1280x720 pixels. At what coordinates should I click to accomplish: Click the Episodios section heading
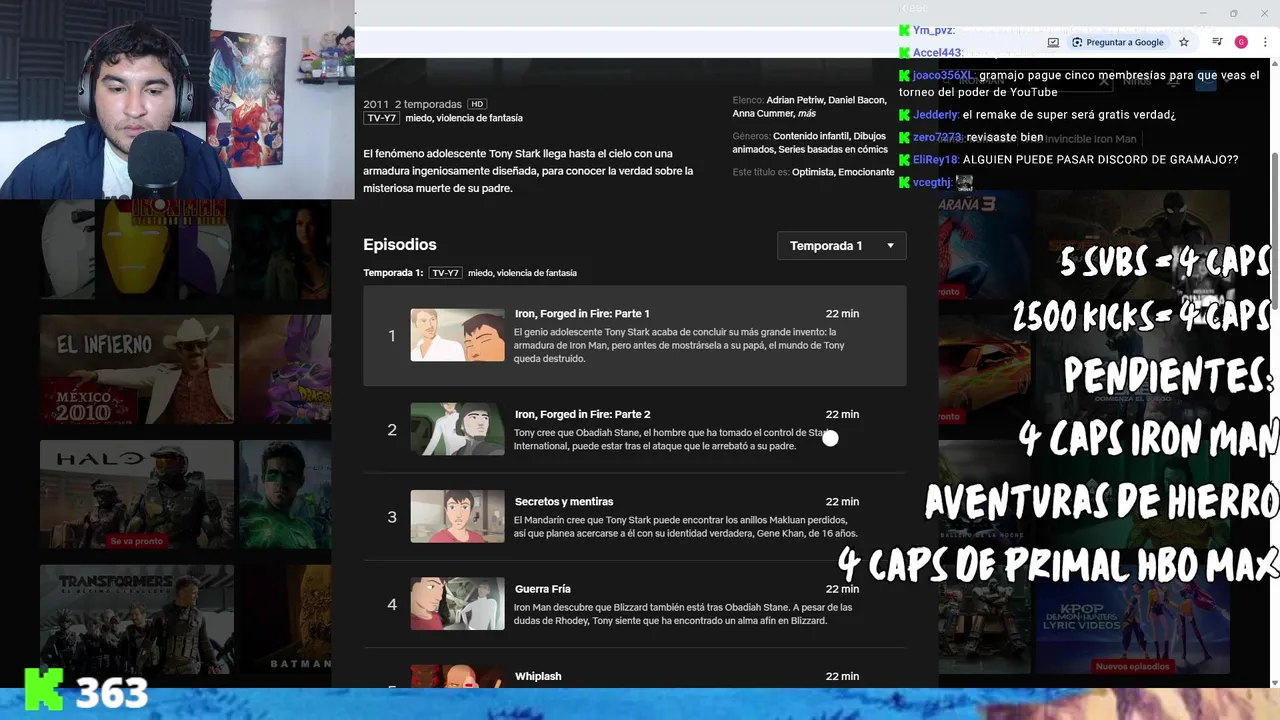point(400,245)
